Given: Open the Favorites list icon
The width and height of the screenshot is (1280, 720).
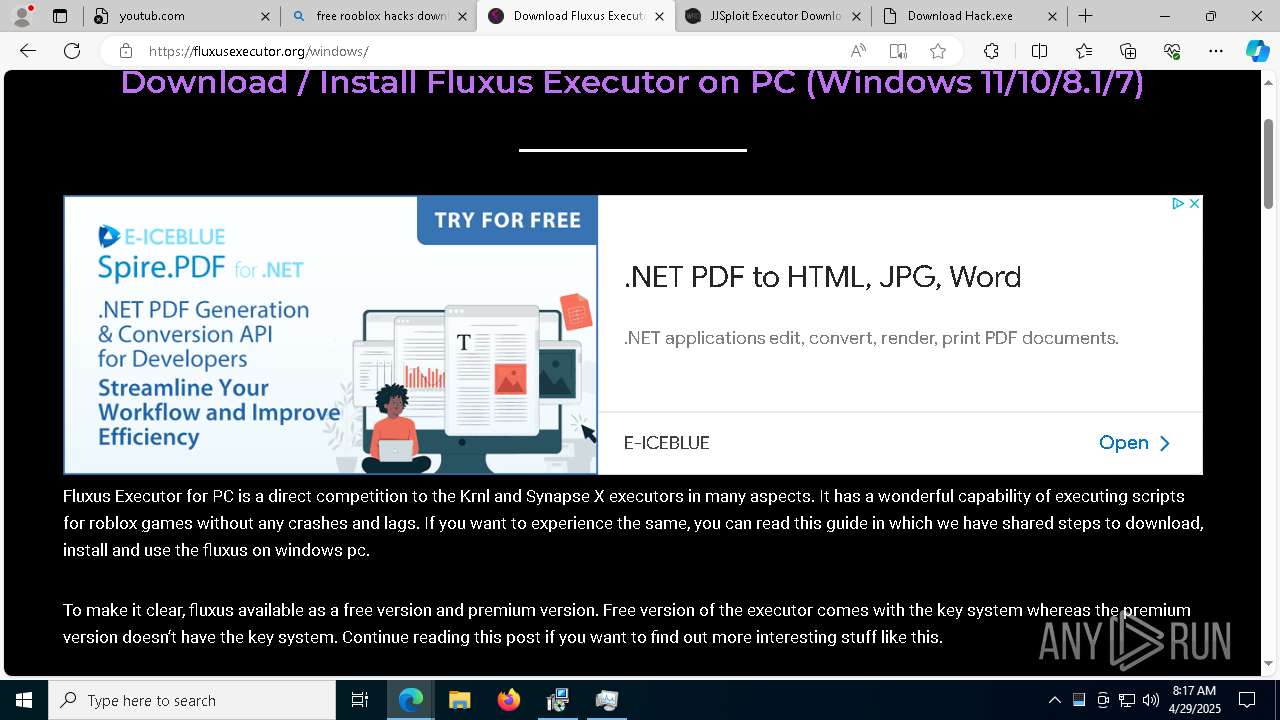Looking at the screenshot, I should click(1084, 51).
